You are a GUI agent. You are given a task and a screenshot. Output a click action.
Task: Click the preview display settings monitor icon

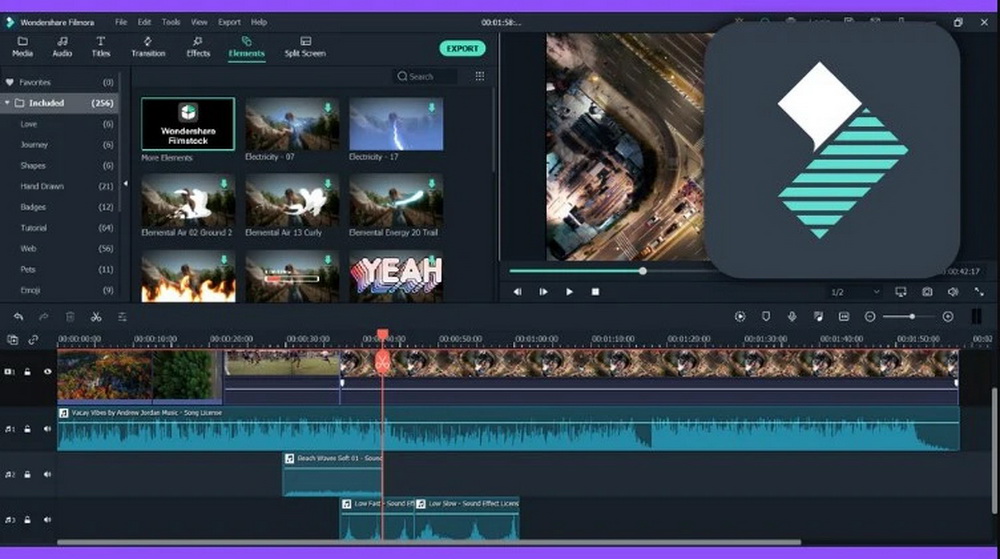click(x=901, y=292)
